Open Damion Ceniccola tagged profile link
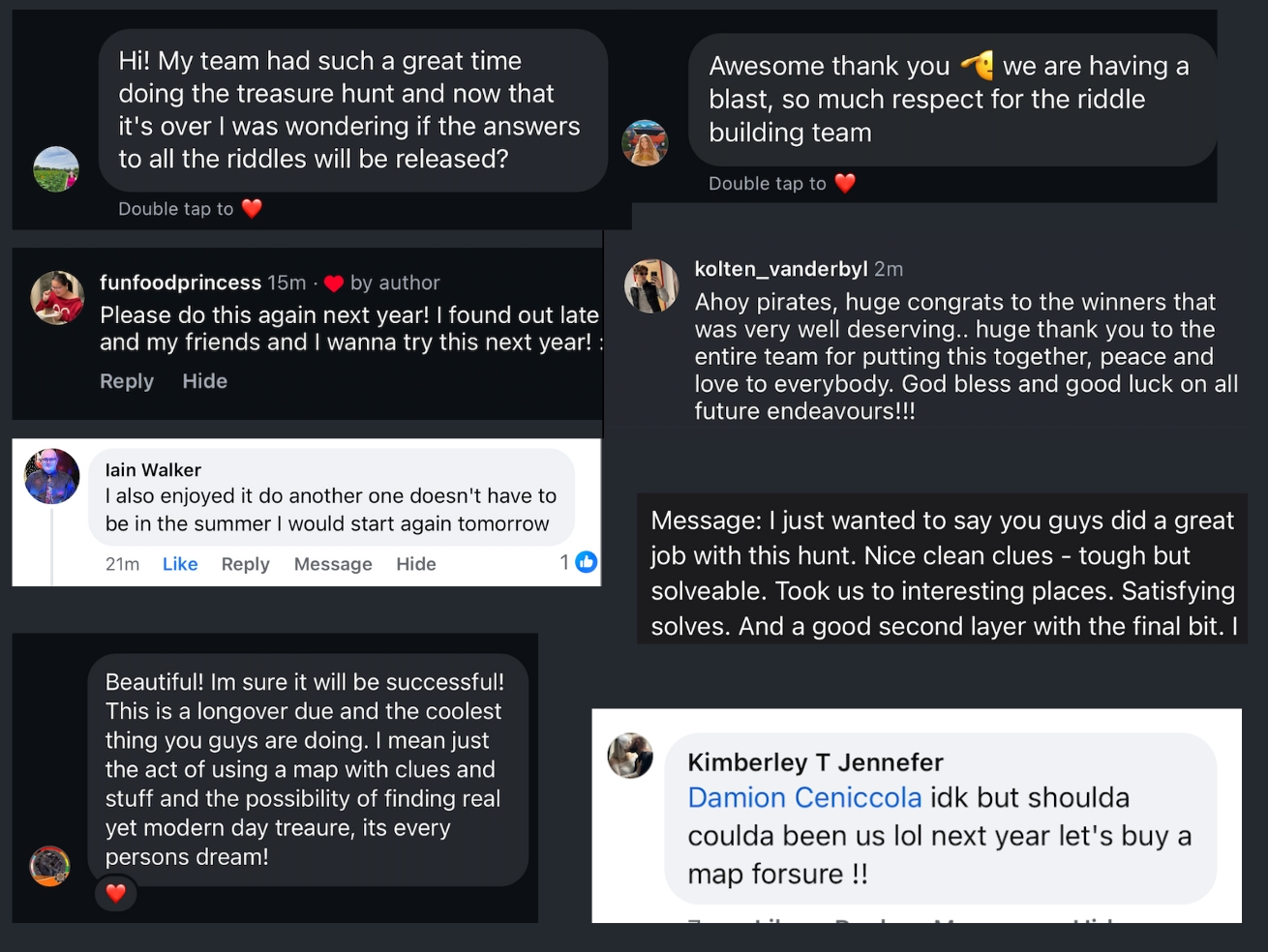1268x952 pixels. [x=804, y=797]
